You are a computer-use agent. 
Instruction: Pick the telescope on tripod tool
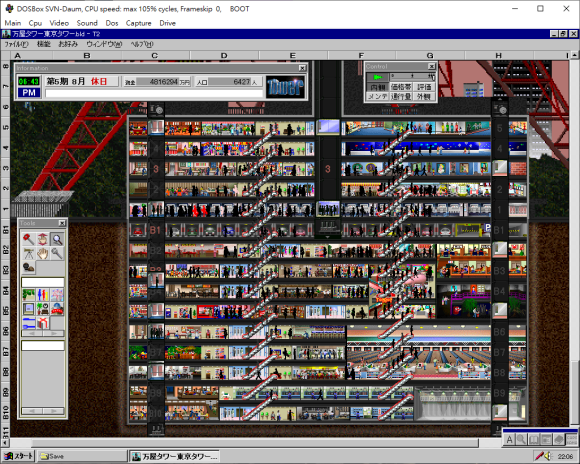[x=28, y=253]
